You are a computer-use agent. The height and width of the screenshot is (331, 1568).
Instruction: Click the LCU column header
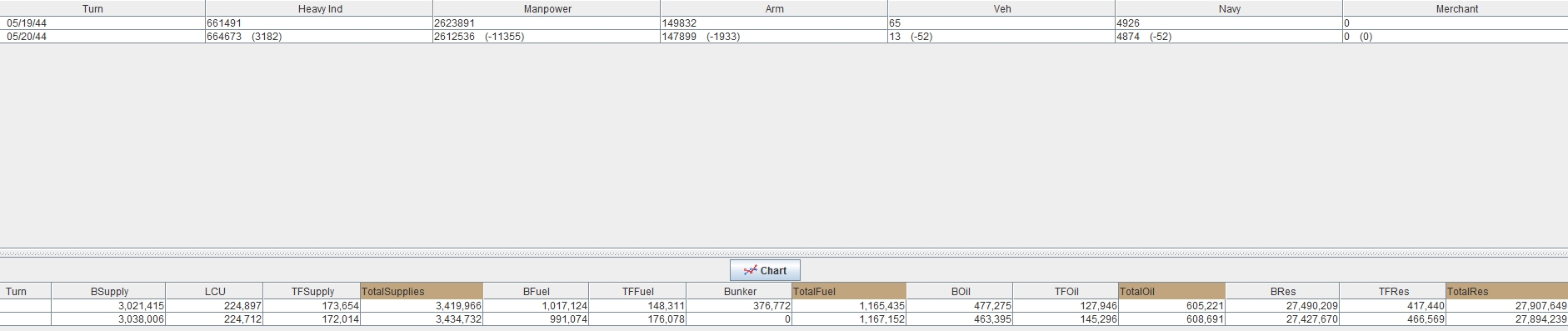pos(215,291)
